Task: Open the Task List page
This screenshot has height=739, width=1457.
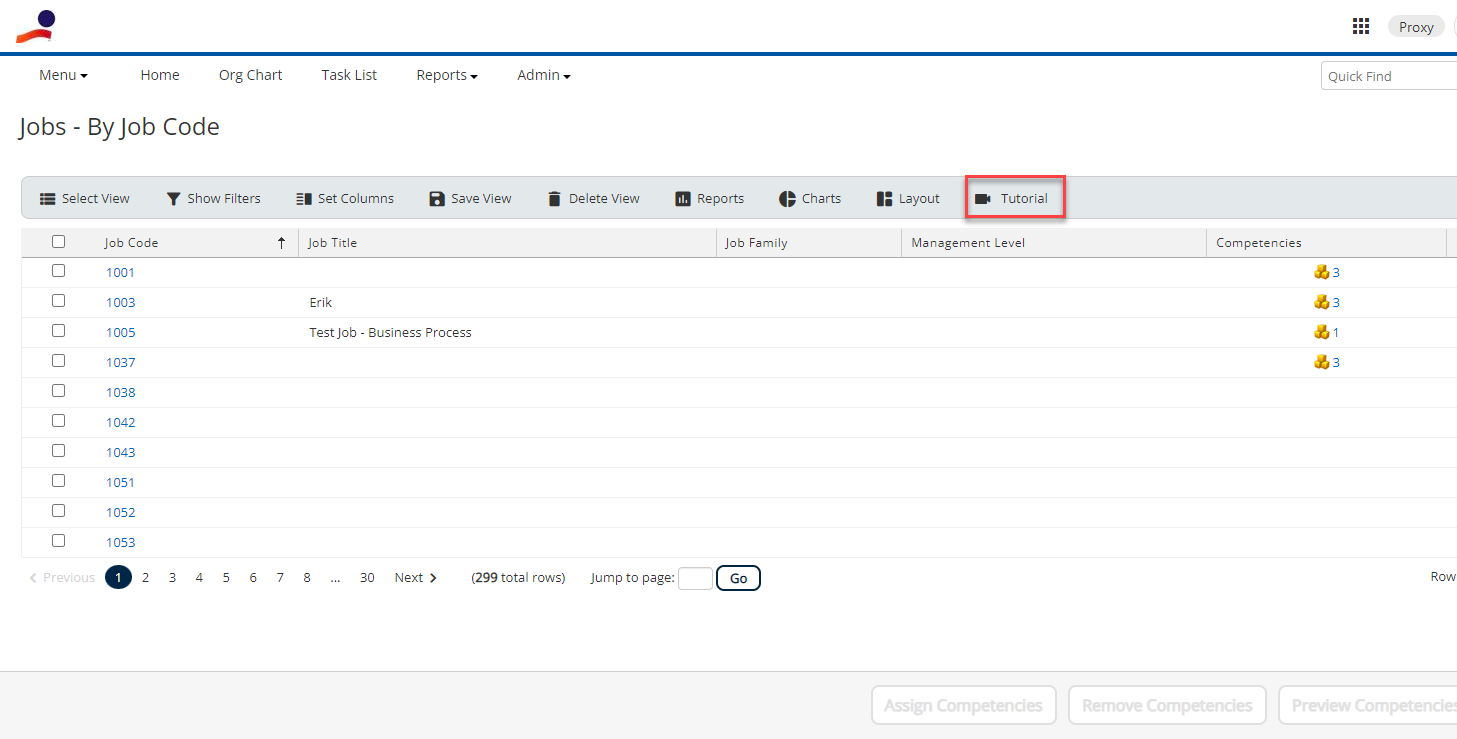Action: pos(349,75)
